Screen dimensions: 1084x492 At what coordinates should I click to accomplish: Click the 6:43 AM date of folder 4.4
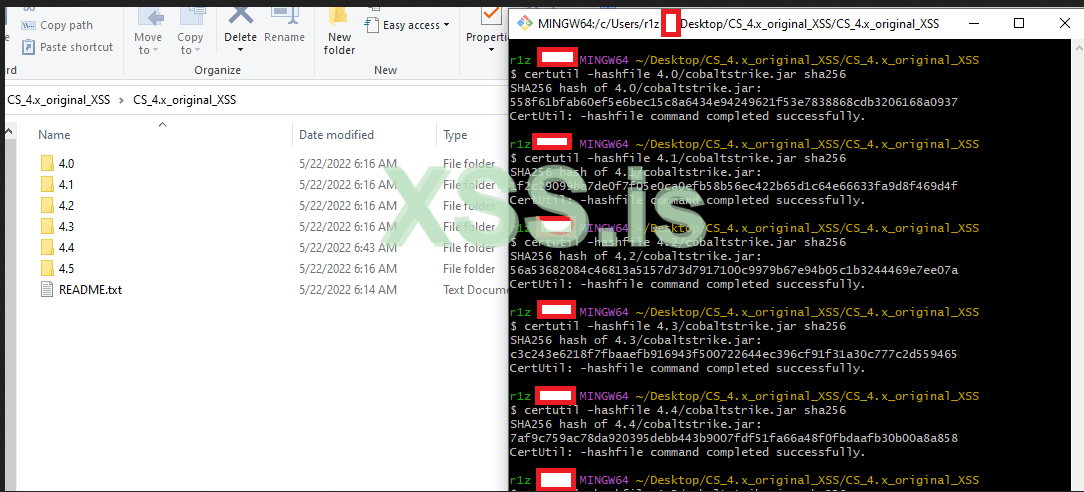pyautogui.click(x=348, y=247)
